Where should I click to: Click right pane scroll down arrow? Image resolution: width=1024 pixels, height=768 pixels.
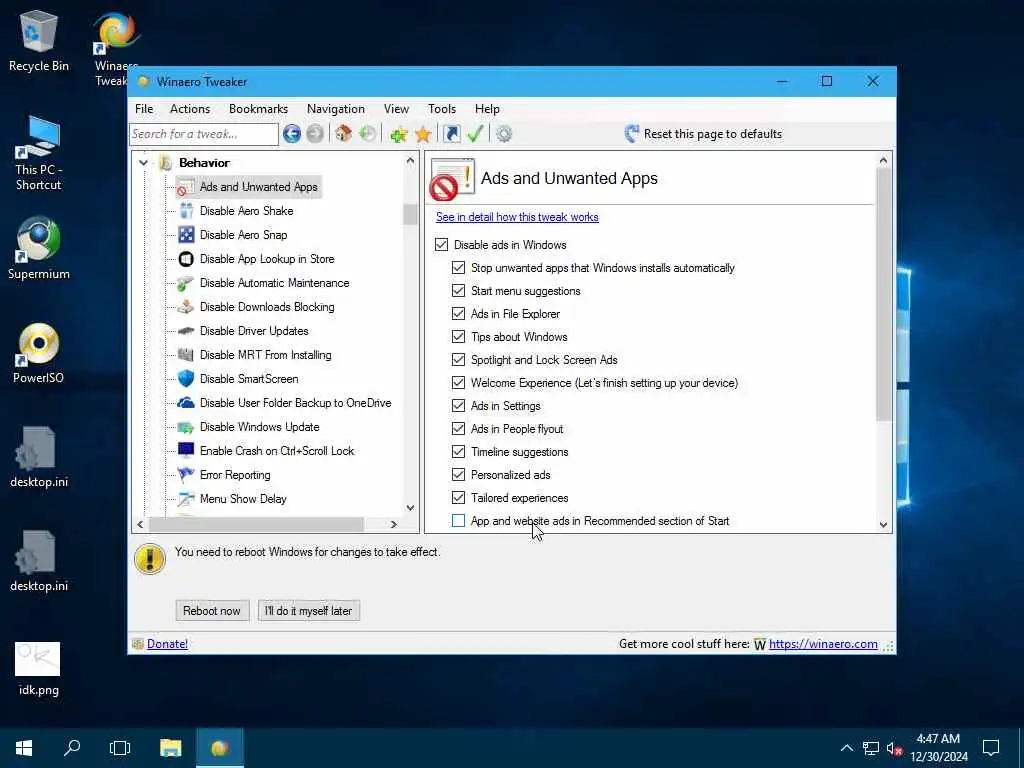[x=883, y=524]
